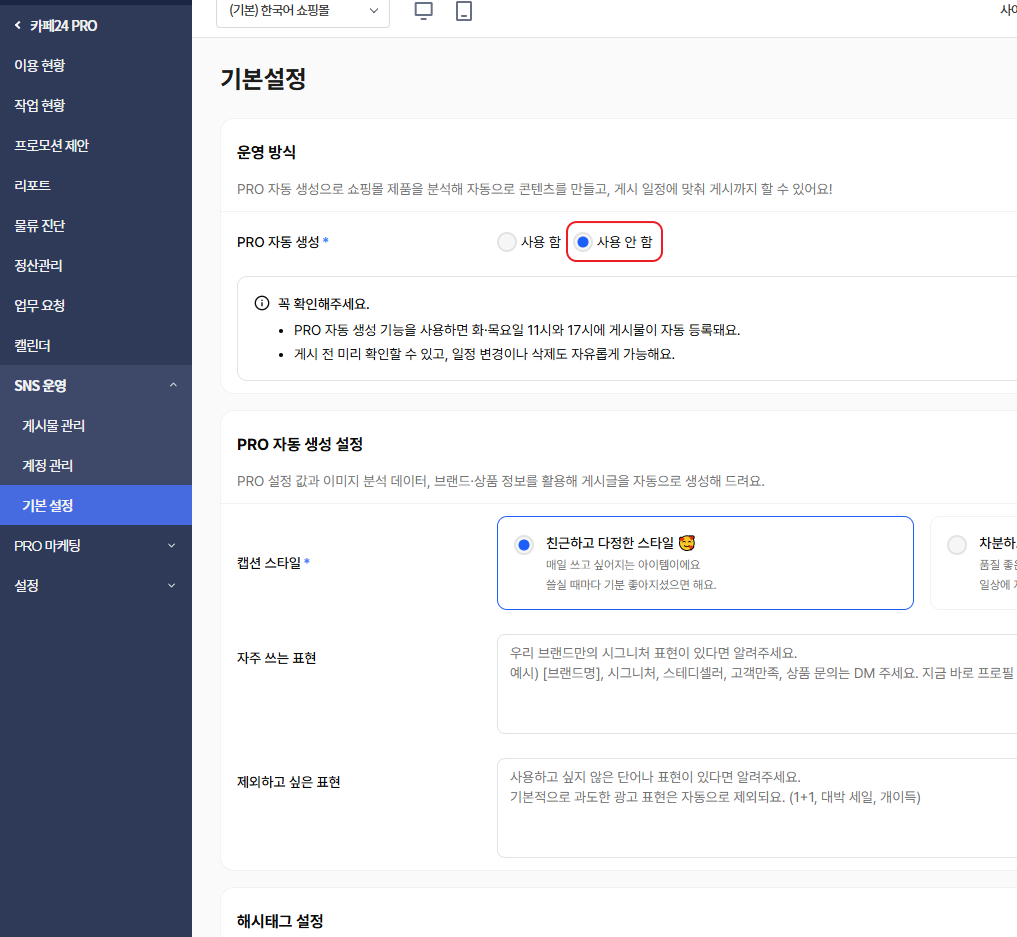Click the 게시 전 미리 확인 notice line
1017x937 pixels.
click(x=485, y=354)
